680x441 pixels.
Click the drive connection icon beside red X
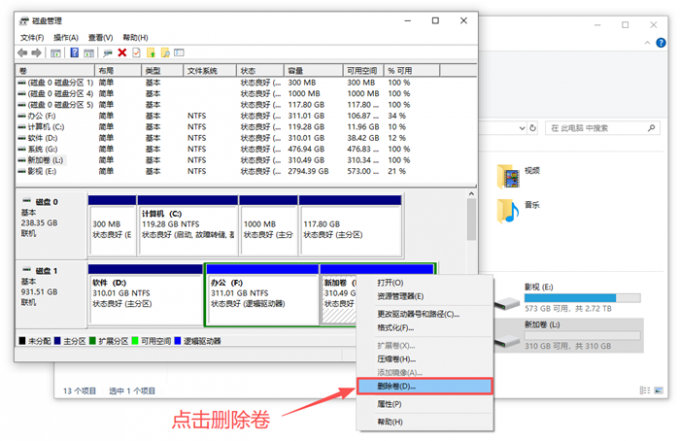pyautogui.click(x=108, y=53)
